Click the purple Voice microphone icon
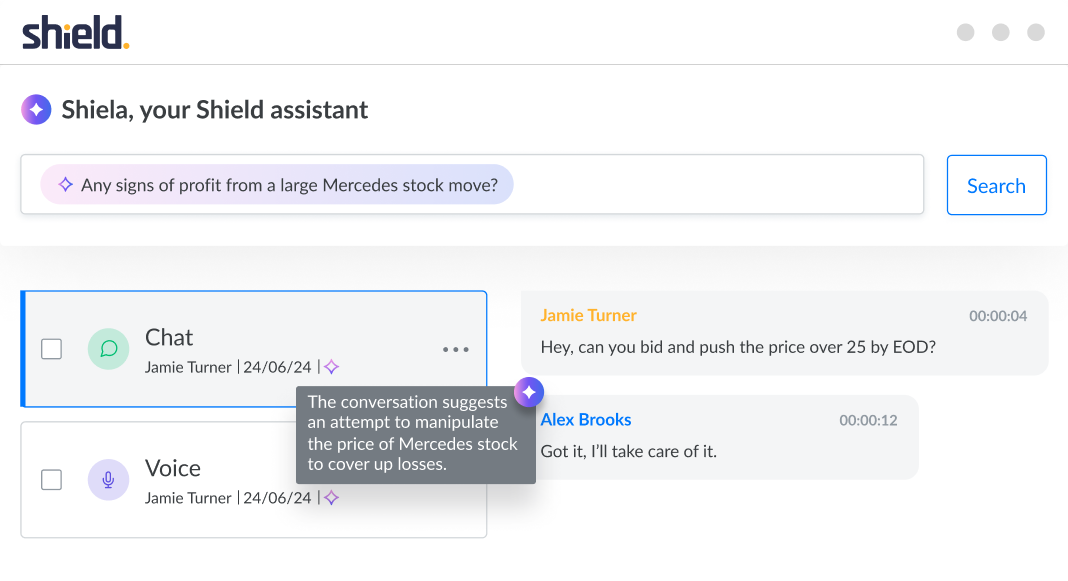The width and height of the screenshot is (1068, 581). pyautogui.click(x=108, y=480)
